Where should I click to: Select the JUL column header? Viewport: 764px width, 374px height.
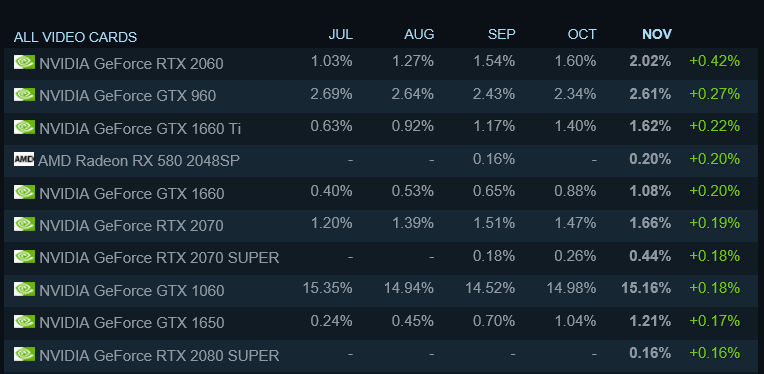click(x=341, y=34)
